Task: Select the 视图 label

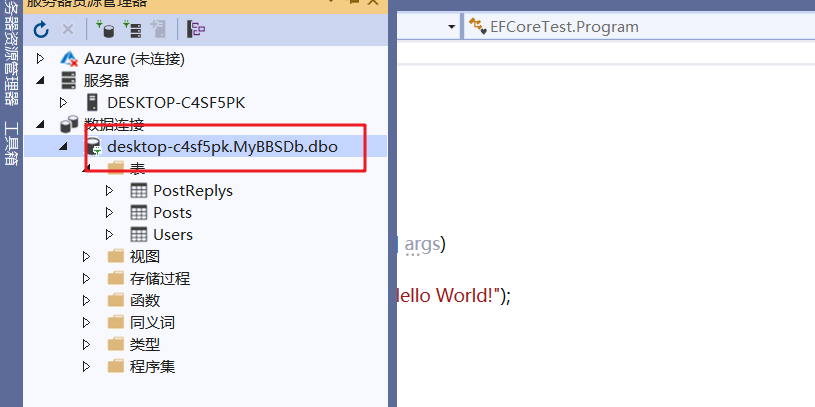Action: point(144,256)
